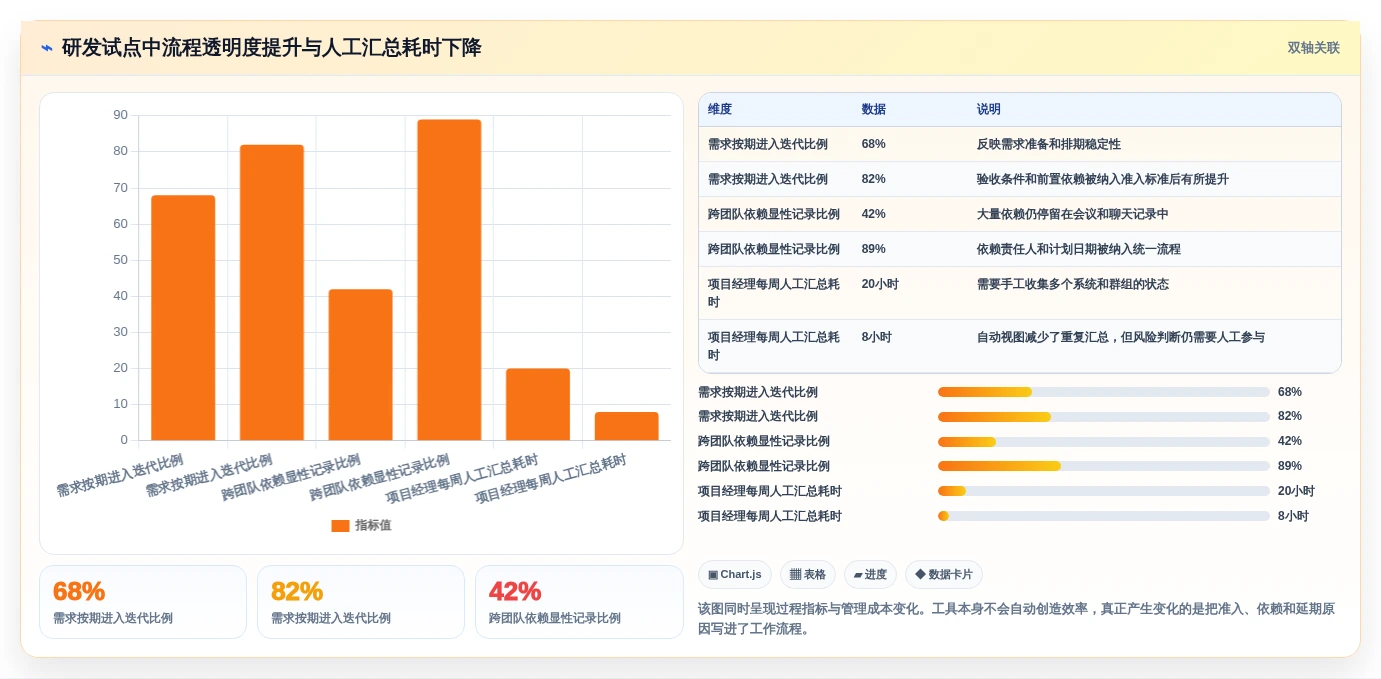Screen dimensions: 1381x679
Task: Click the orange 指标值 legend swatch
Action: coord(340,525)
